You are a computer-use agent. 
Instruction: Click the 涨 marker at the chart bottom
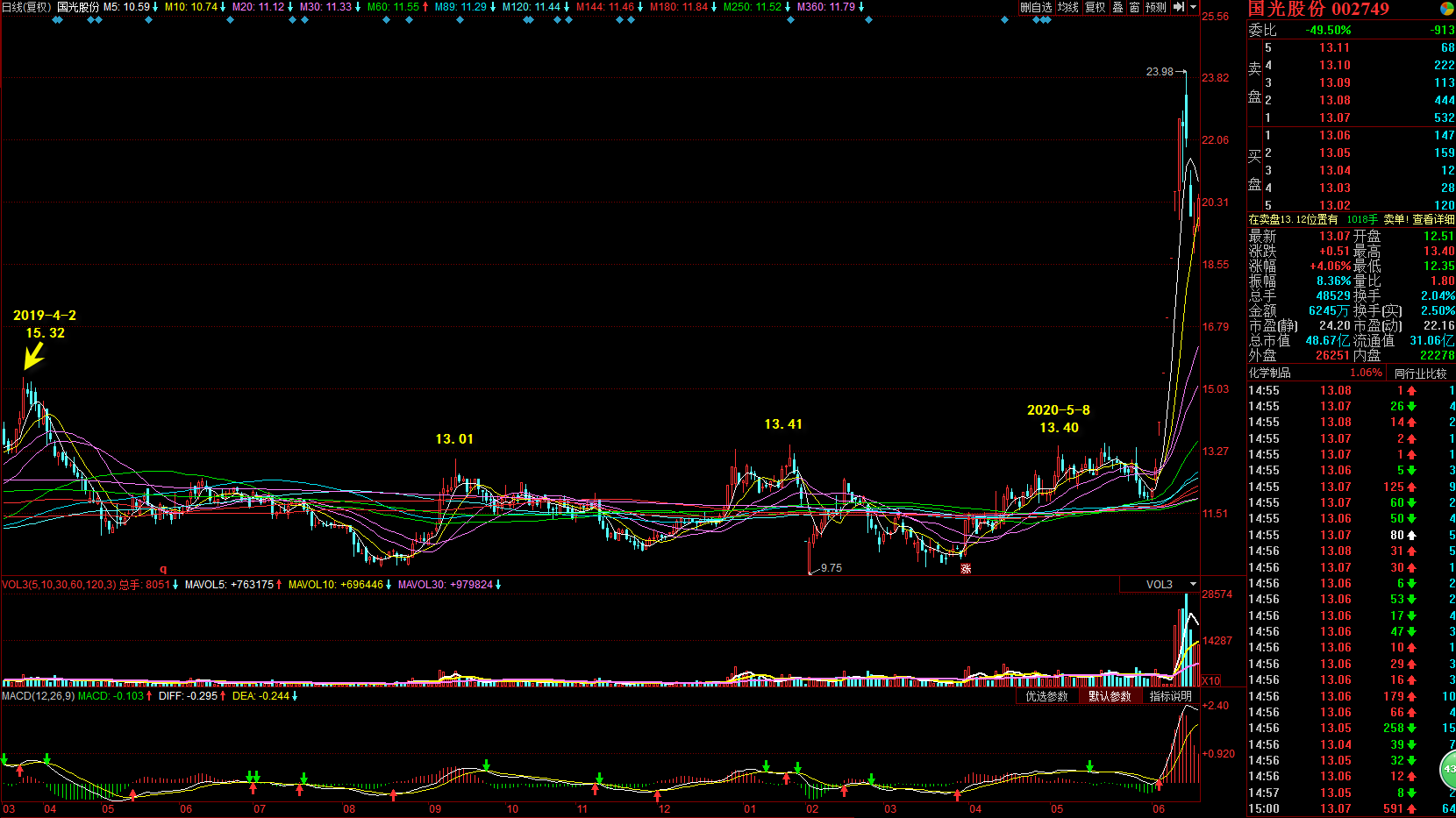pyautogui.click(x=966, y=569)
